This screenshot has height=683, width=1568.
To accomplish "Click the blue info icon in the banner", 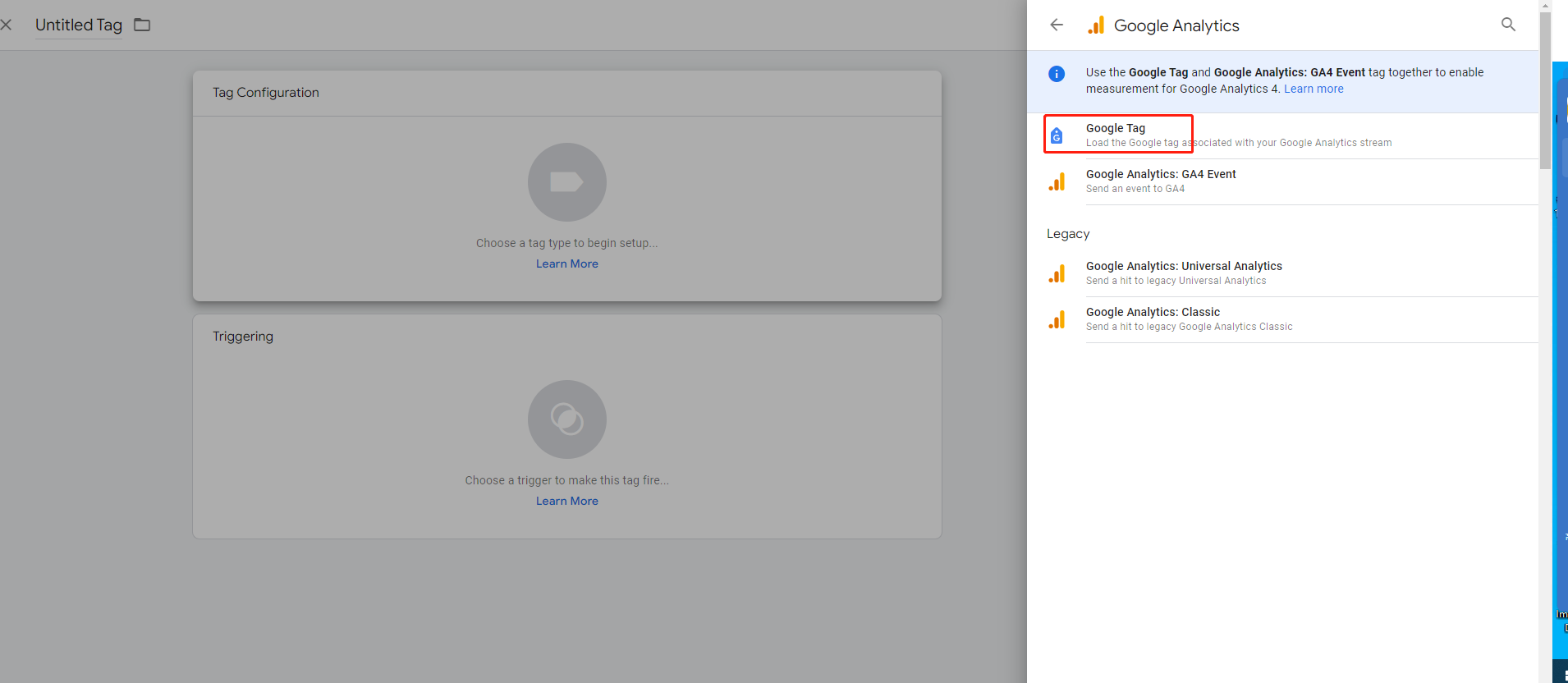I will coord(1057,74).
